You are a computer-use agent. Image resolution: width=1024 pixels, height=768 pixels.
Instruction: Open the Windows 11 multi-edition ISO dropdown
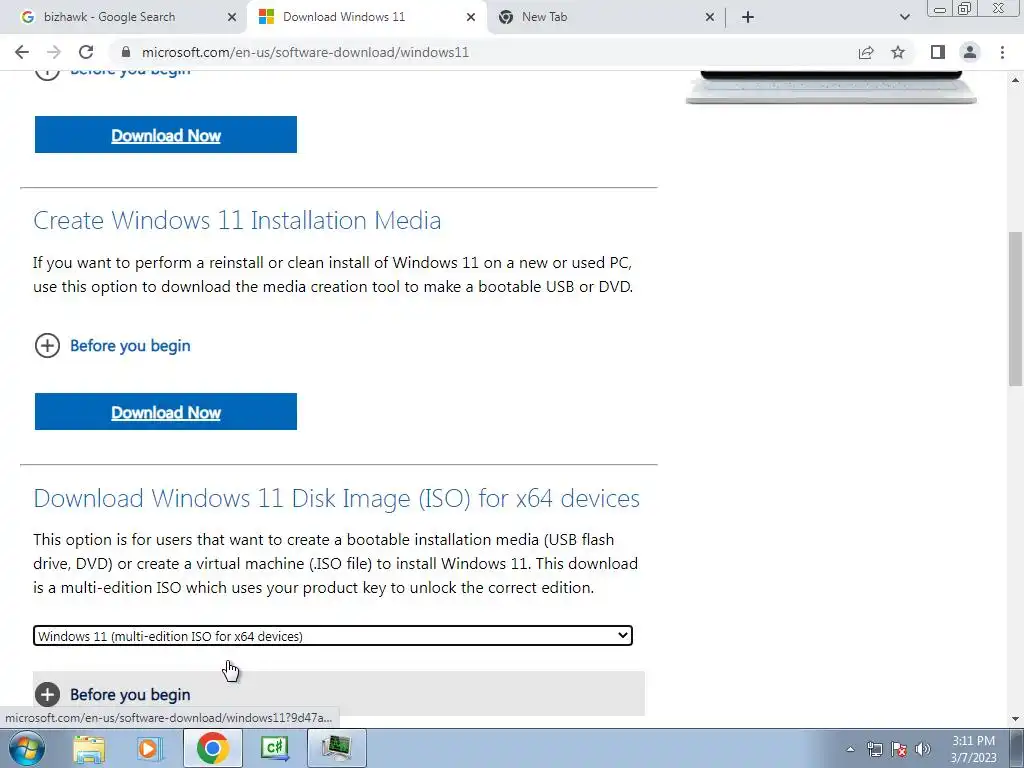click(x=332, y=635)
